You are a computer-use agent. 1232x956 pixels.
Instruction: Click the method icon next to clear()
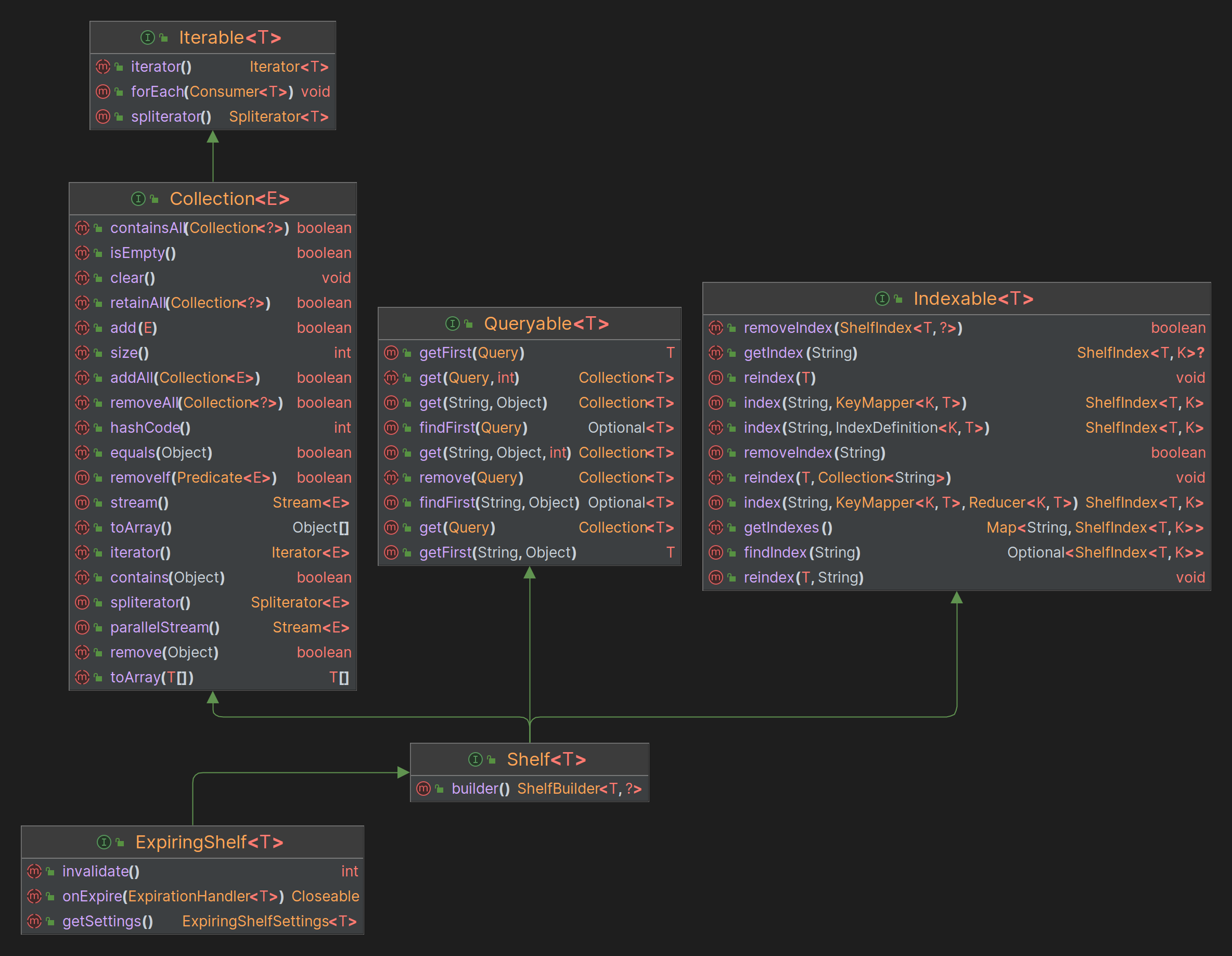click(82, 278)
